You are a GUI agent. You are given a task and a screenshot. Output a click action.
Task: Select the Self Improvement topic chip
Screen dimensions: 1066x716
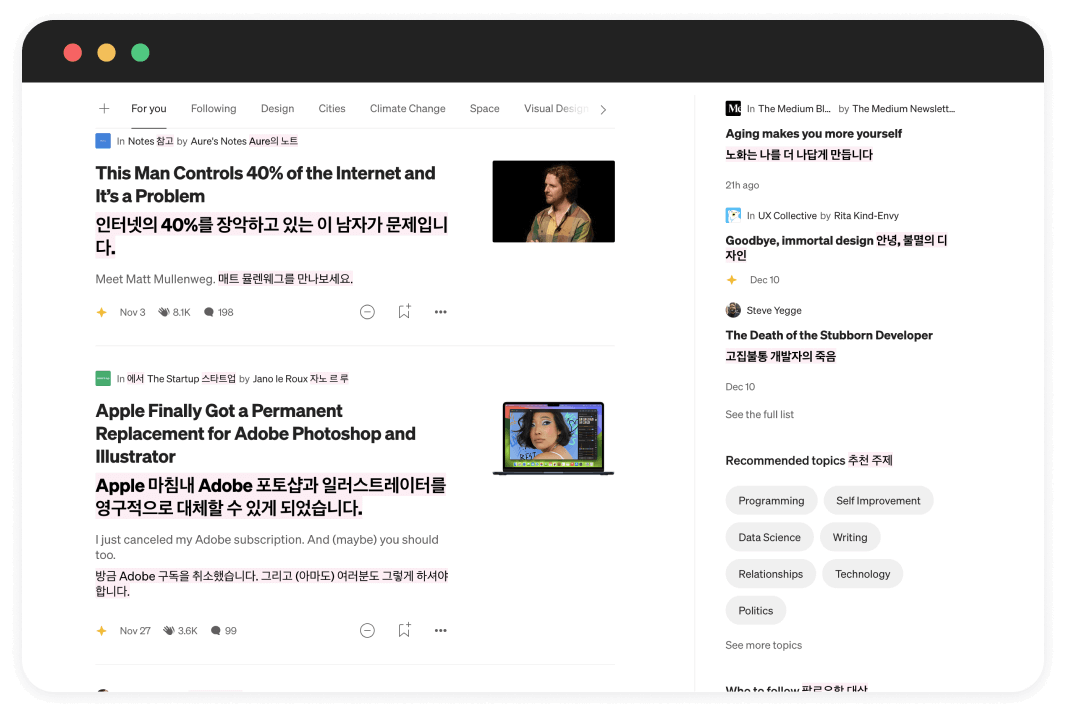pyautogui.click(x=878, y=500)
